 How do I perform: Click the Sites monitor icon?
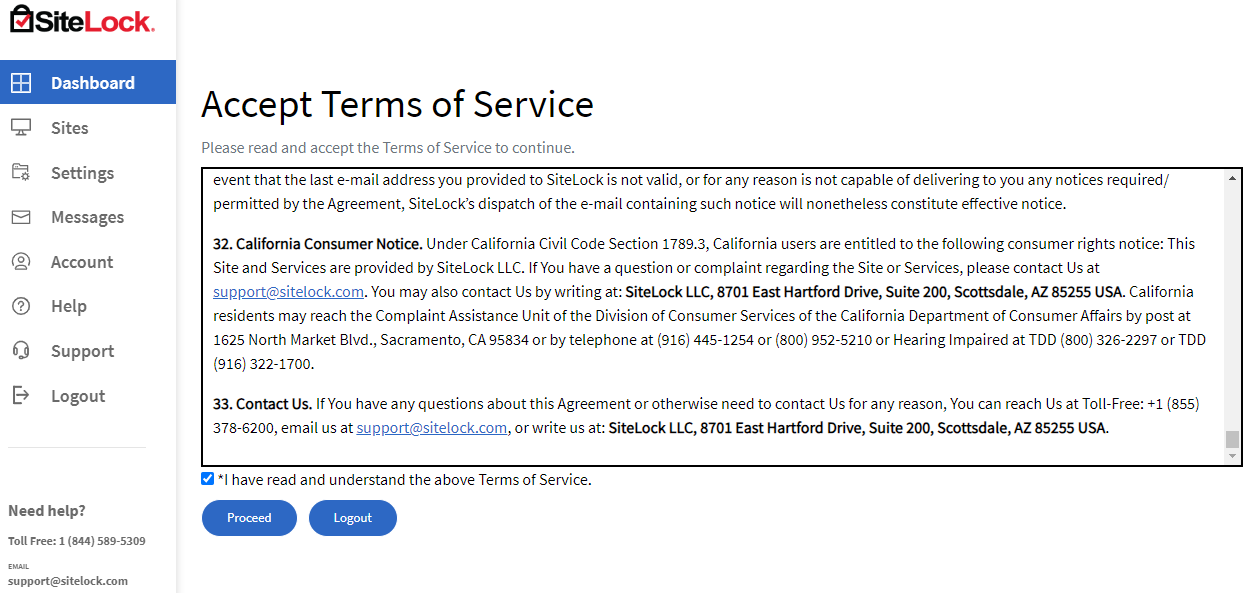coord(21,127)
